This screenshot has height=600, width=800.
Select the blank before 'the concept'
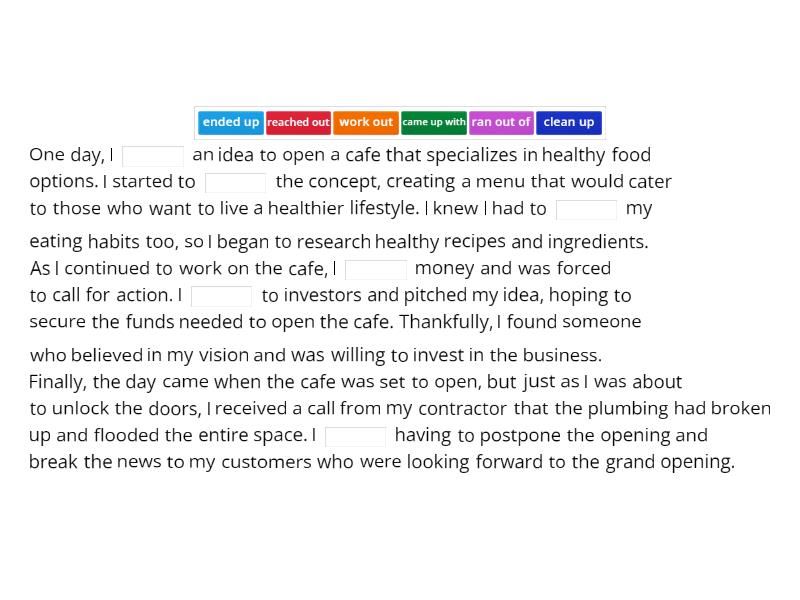pos(236,182)
